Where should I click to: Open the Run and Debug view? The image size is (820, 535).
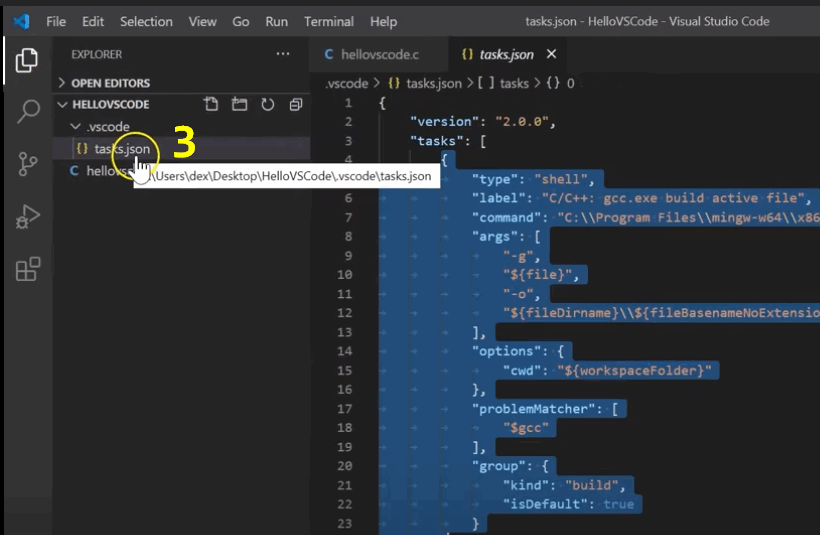coord(27,217)
